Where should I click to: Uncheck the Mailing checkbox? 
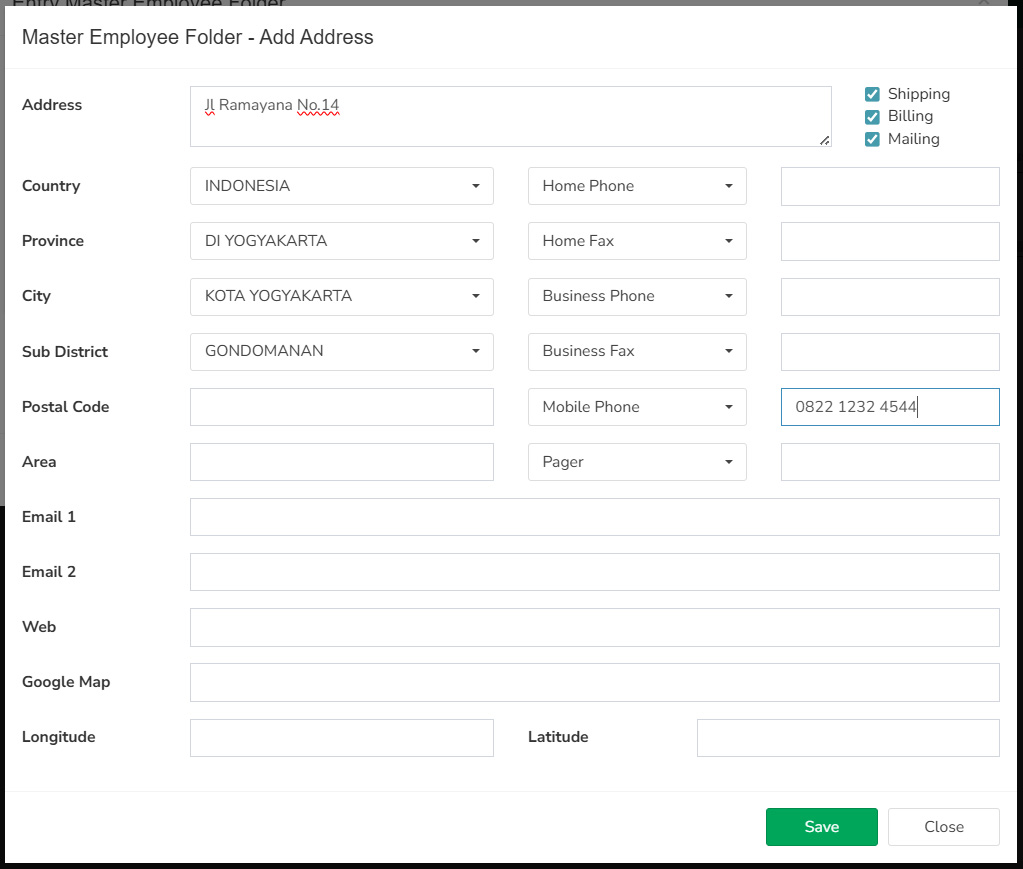pyautogui.click(x=872, y=139)
